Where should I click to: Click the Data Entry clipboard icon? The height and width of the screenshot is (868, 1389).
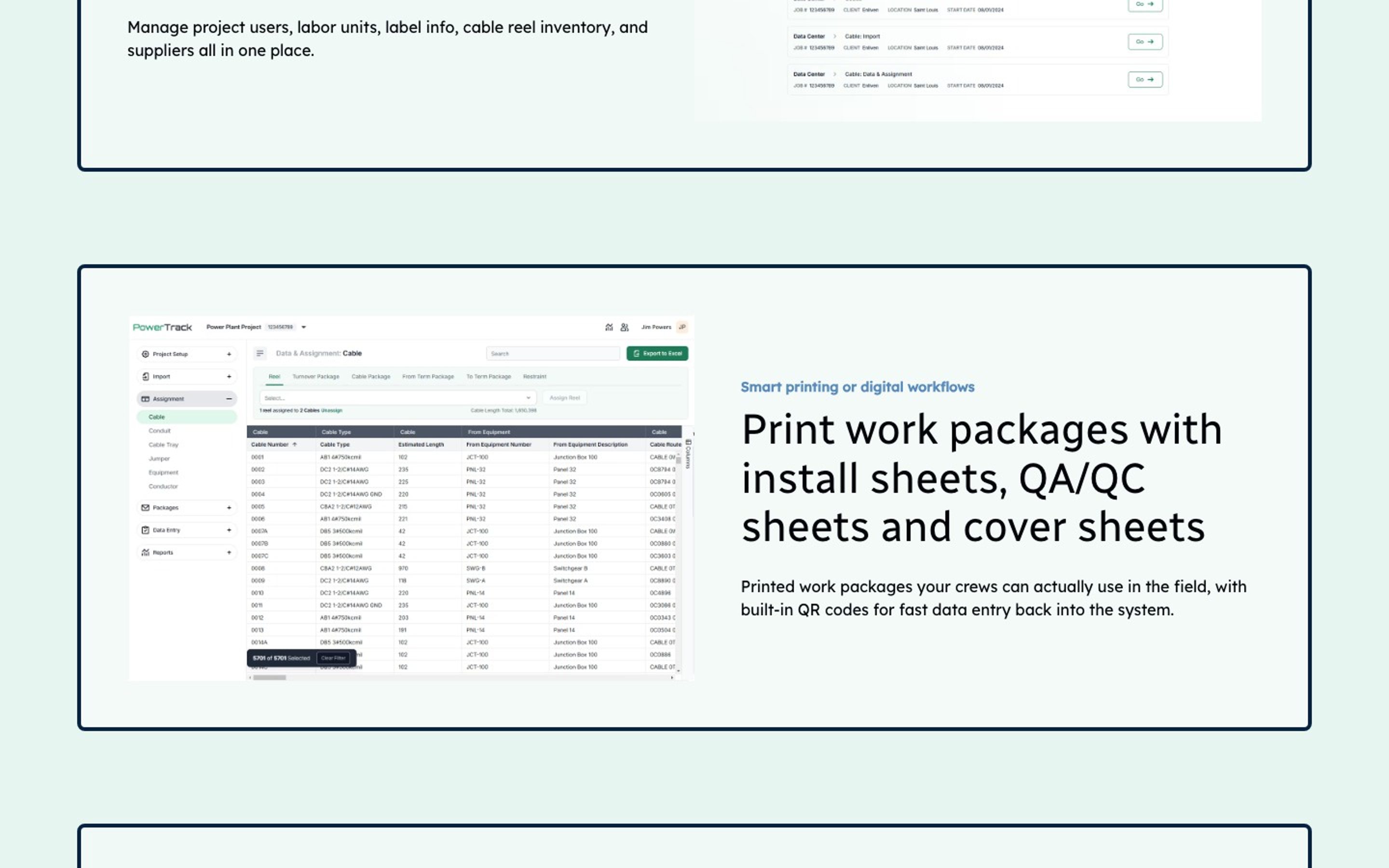pos(145,530)
